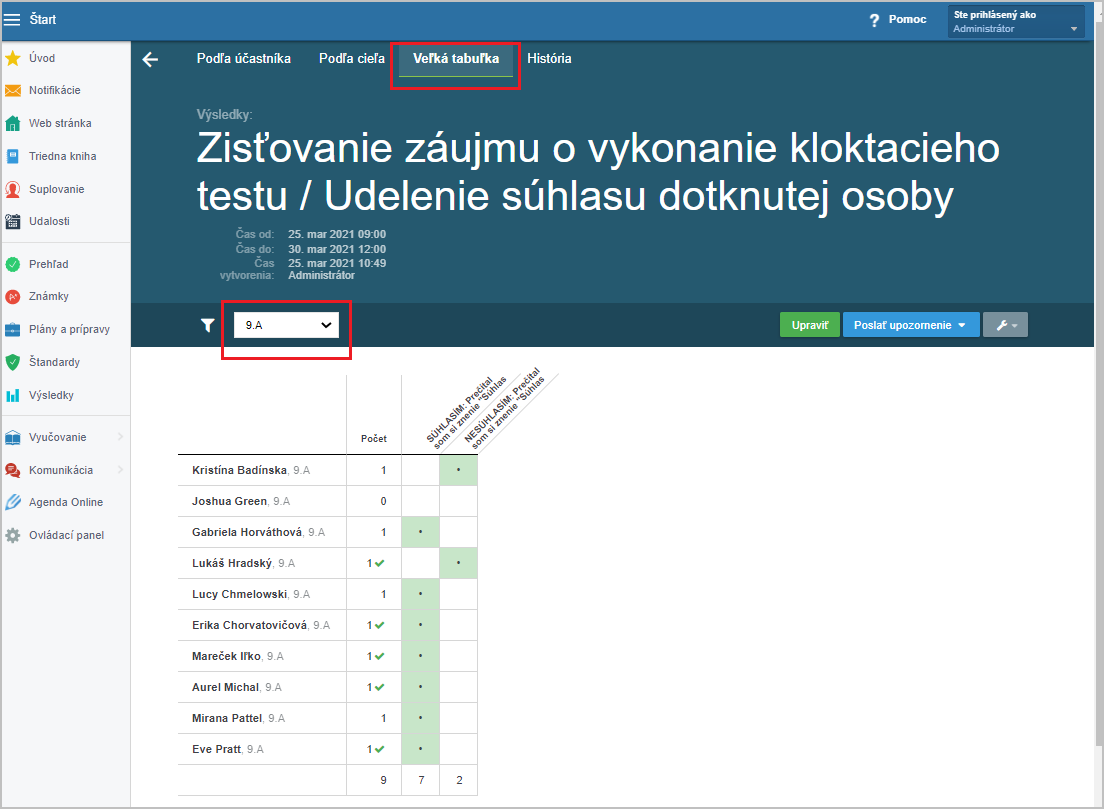
Task: Select Lukáš Hradský row name
Action: tap(232, 563)
